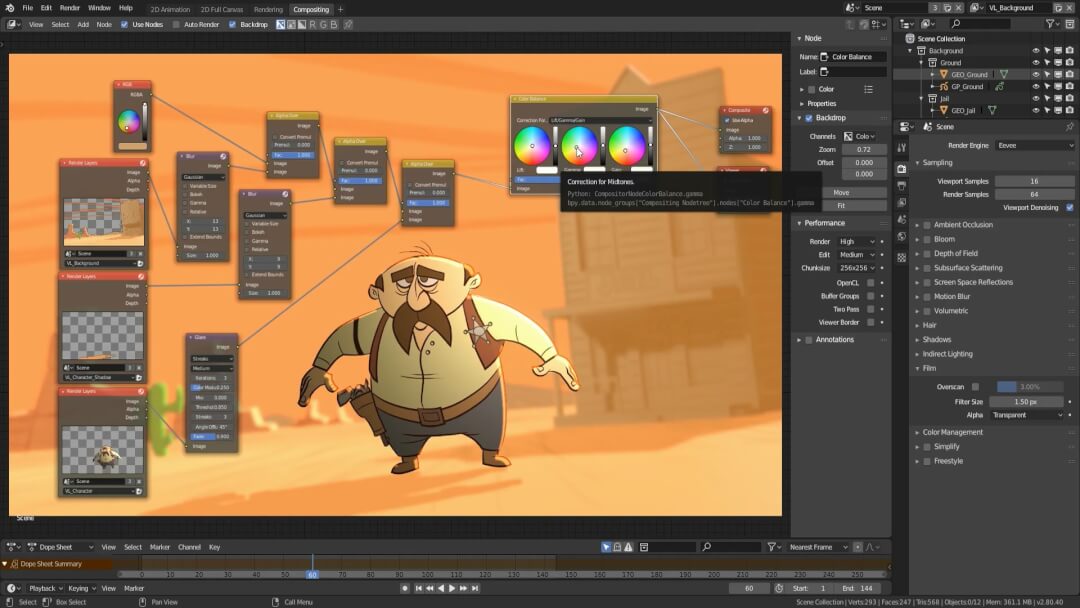This screenshot has width=1080, height=608.
Task: Hide the Background collection with the eye icon
Action: [x=1035, y=51]
